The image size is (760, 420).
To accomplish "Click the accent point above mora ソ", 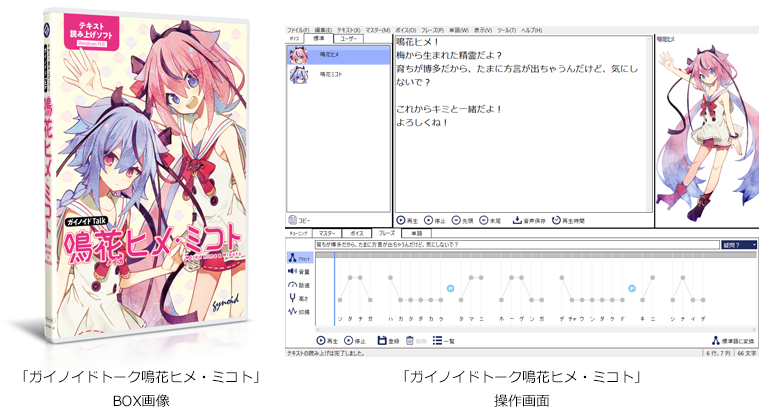I will coord(340,300).
